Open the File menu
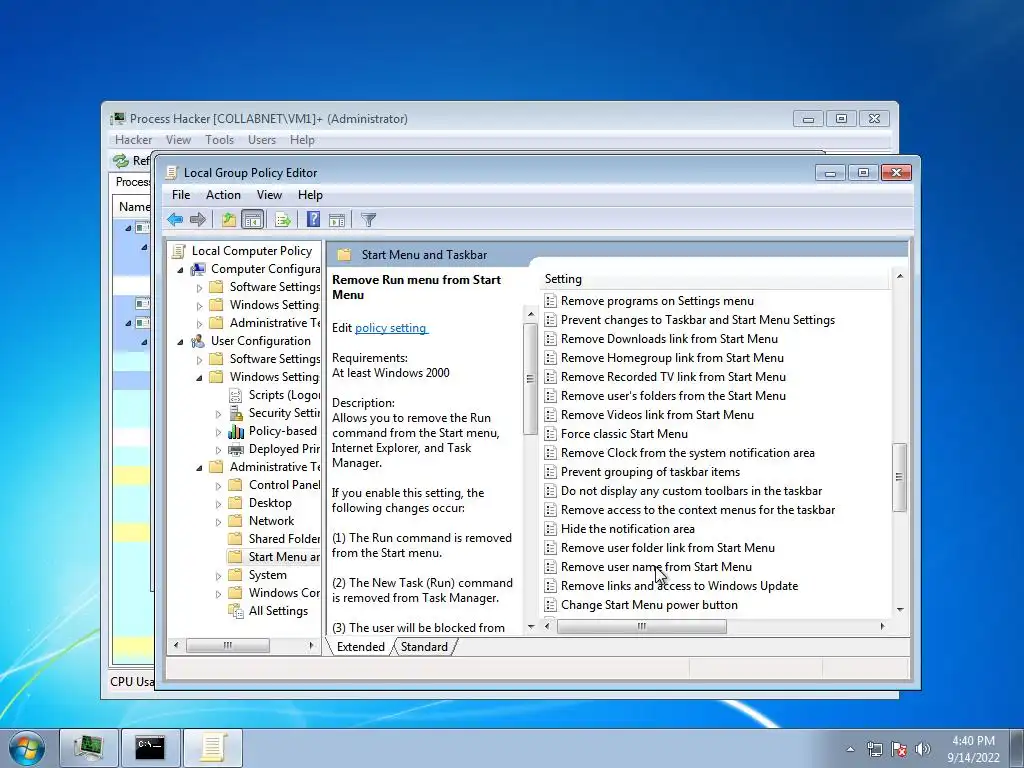 click(x=181, y=195)
